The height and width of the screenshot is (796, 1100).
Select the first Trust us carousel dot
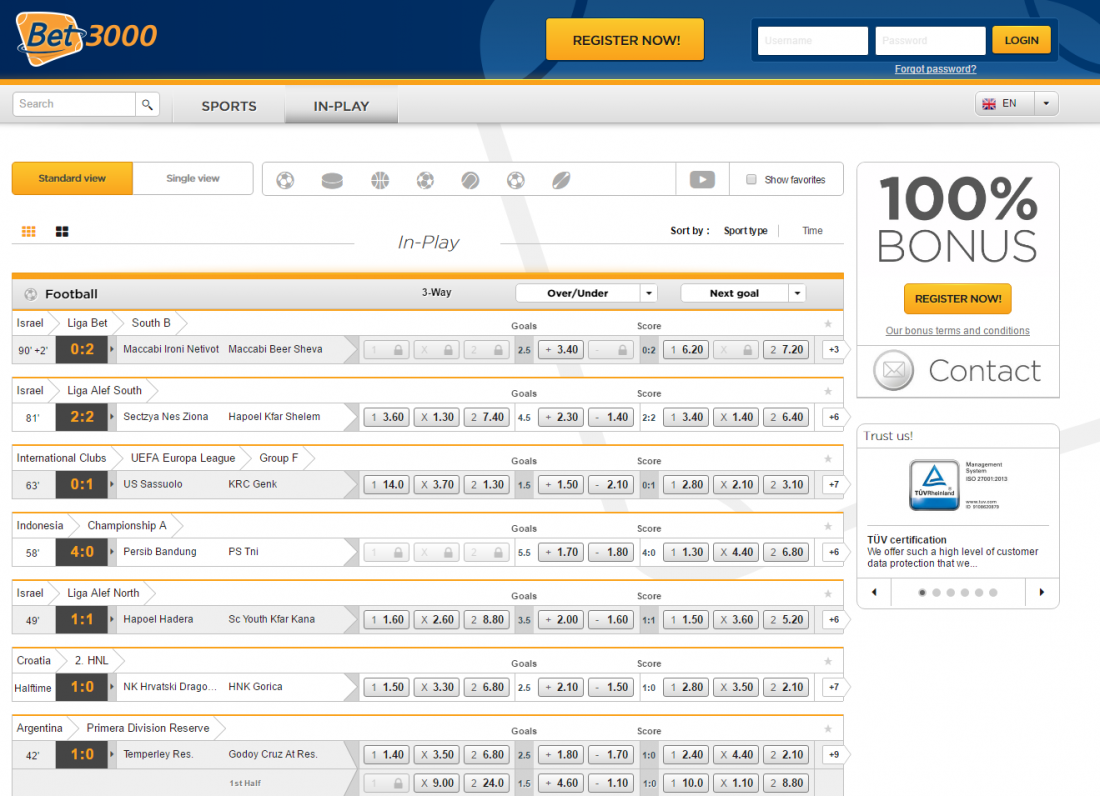click(922, 593)
